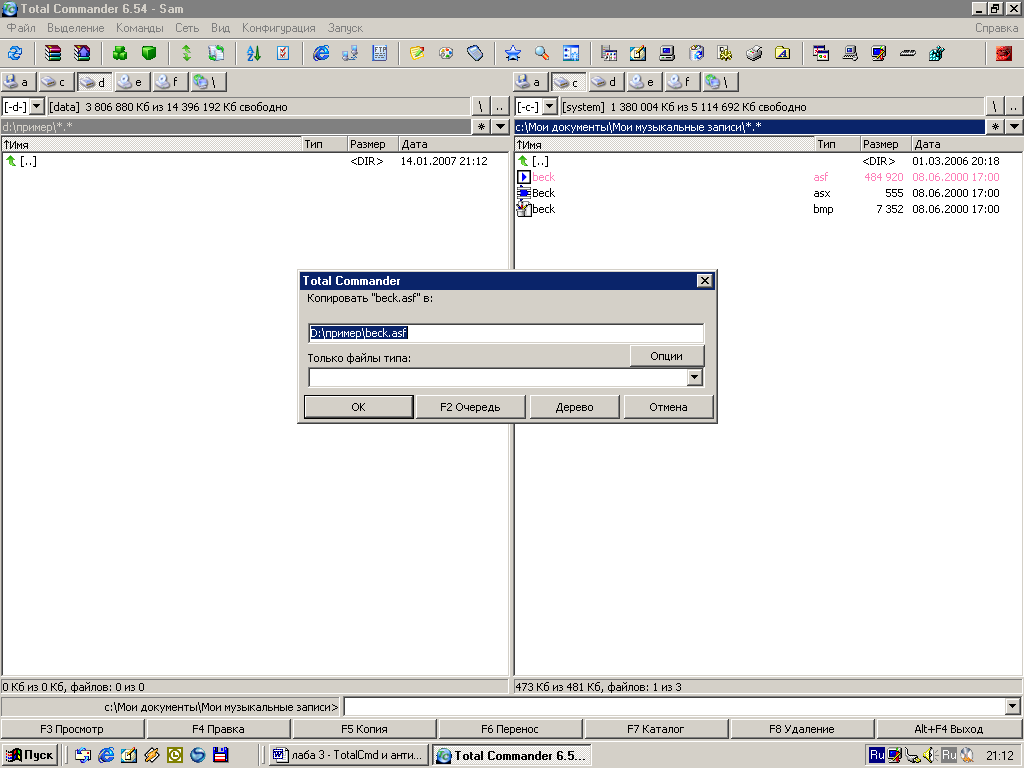Switch left panel to drive f
Image resolution: width=1024 pixels, height=768 pixels.
[x=170, y=82]
